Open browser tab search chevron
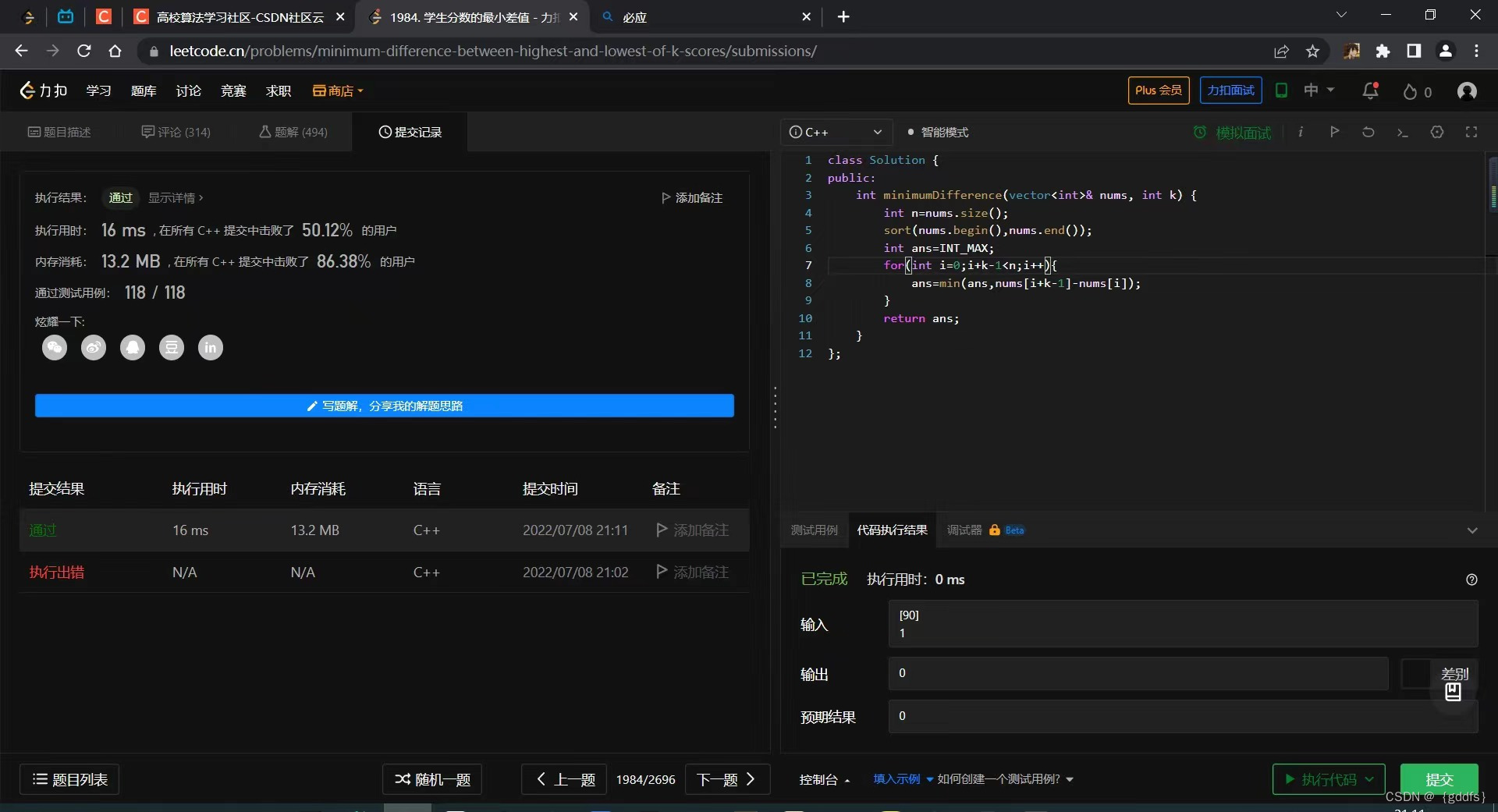 click(x=1341, y=15)
